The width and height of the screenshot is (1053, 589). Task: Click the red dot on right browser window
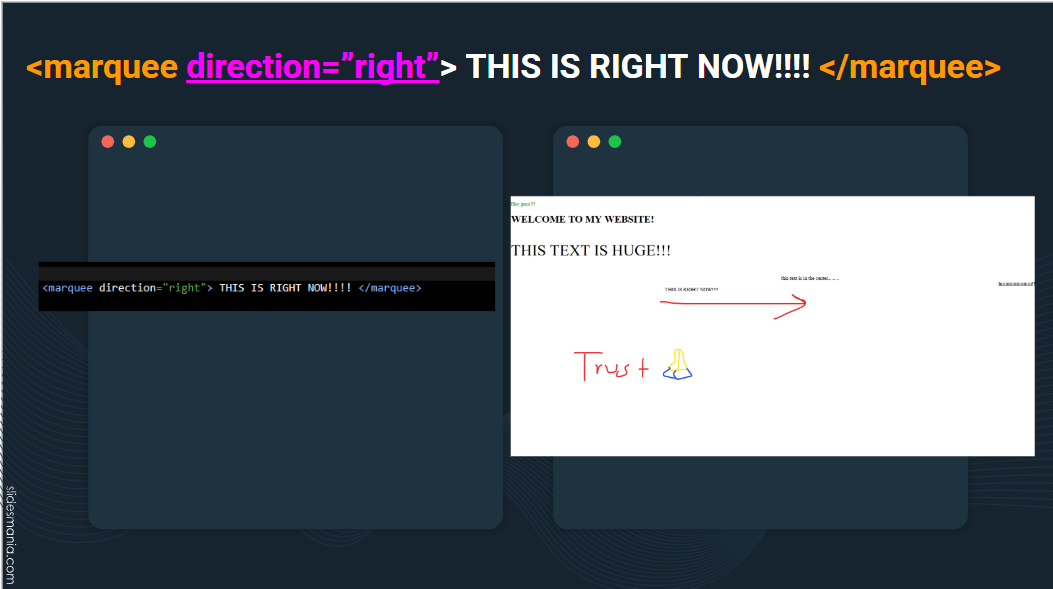coord(573,142)
